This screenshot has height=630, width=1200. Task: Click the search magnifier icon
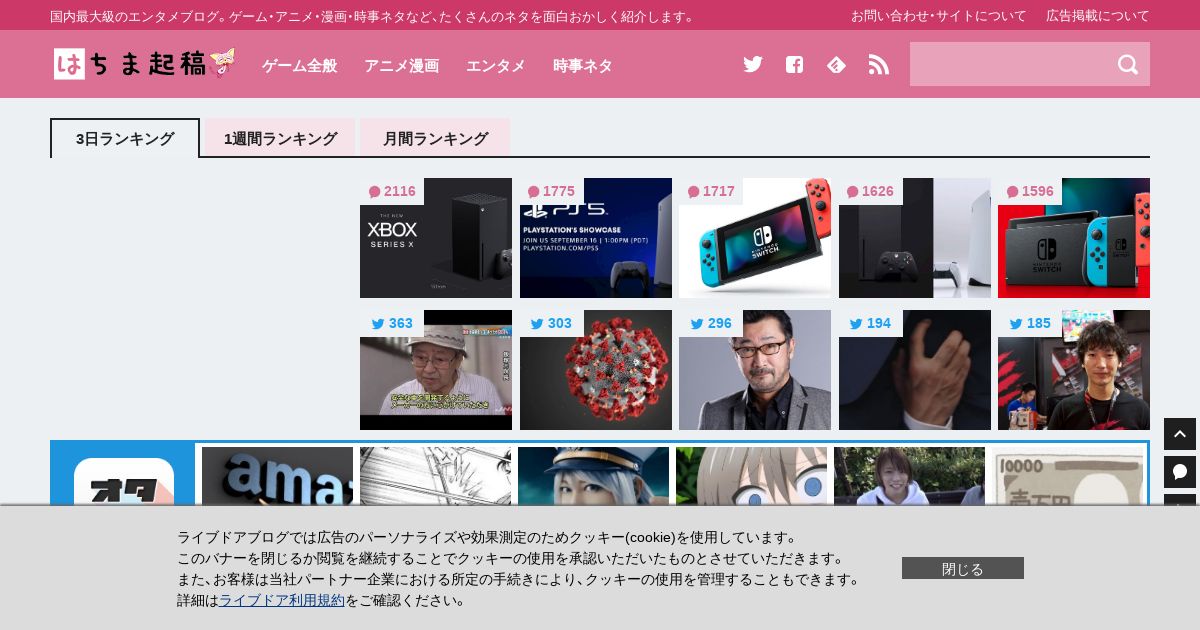(1128, 64)
